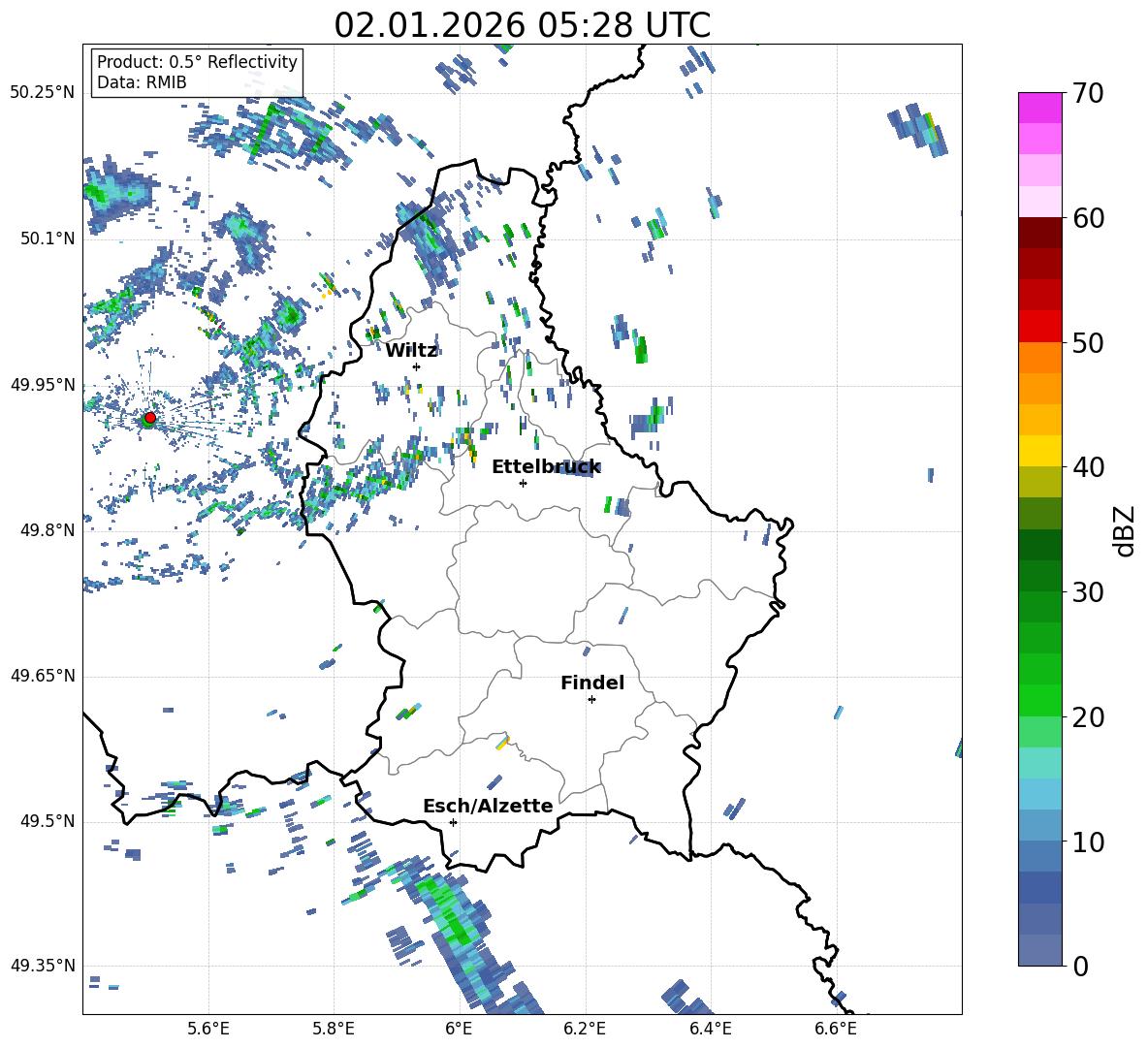Pick the light blue 12-15 dBZ colorbar band

(1040, 794)
